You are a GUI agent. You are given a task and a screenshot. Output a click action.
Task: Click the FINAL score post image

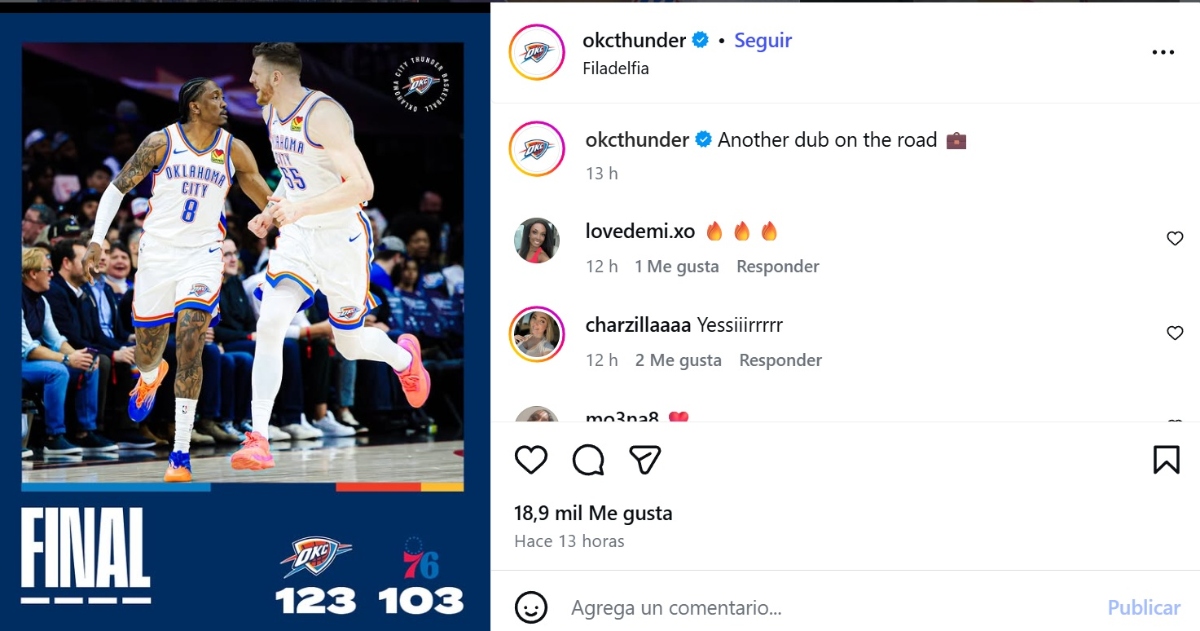click(x=245, y=320)
